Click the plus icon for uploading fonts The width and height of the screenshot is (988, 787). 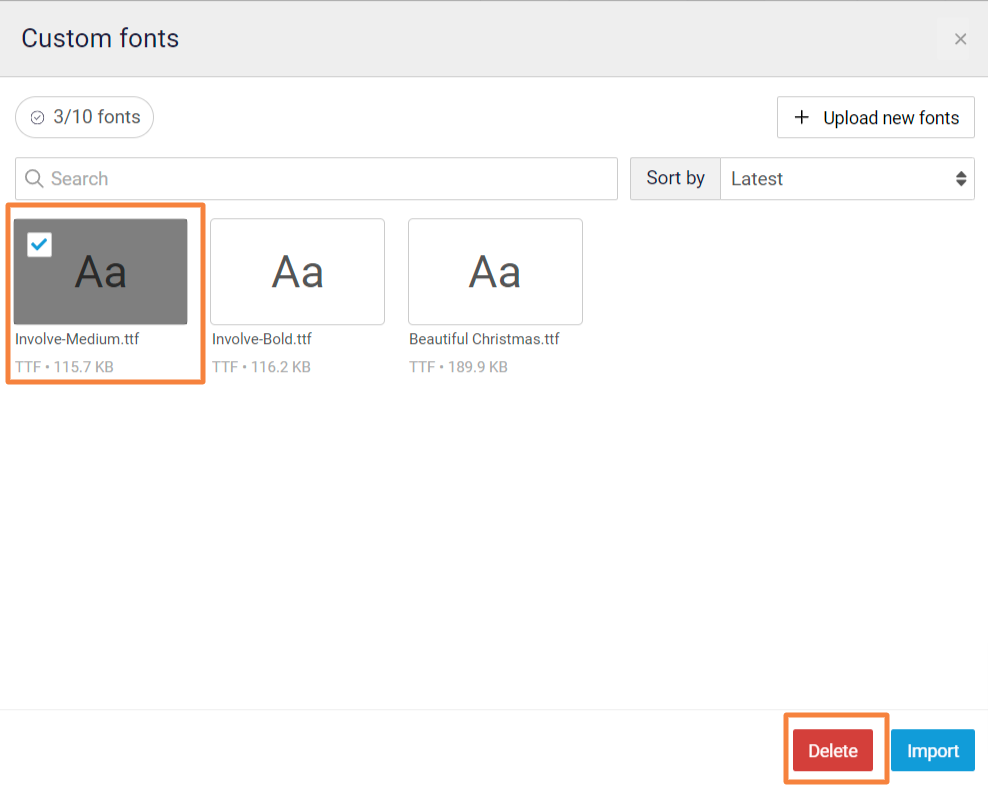(x=801, y=118)
